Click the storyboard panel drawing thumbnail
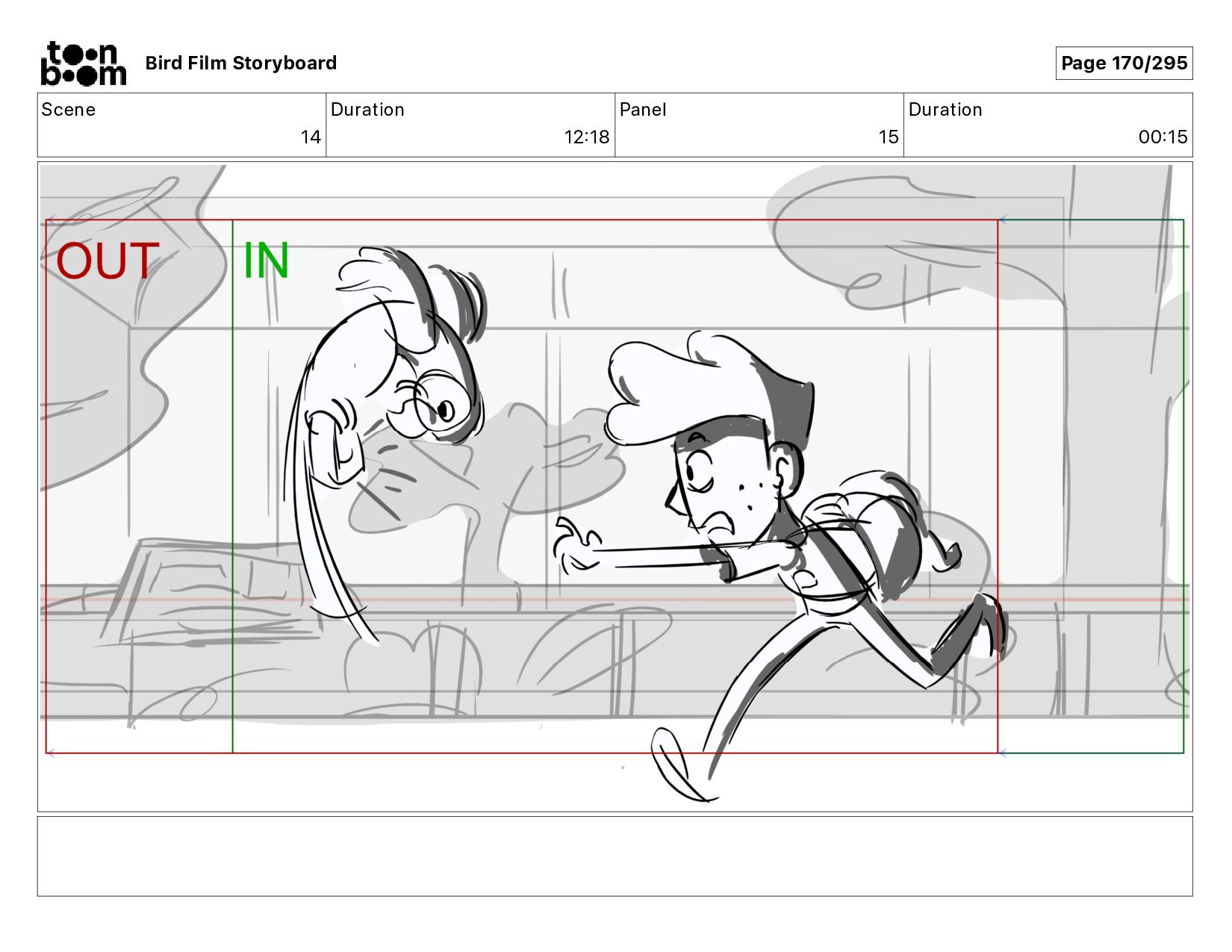 [x=615, y=487]
